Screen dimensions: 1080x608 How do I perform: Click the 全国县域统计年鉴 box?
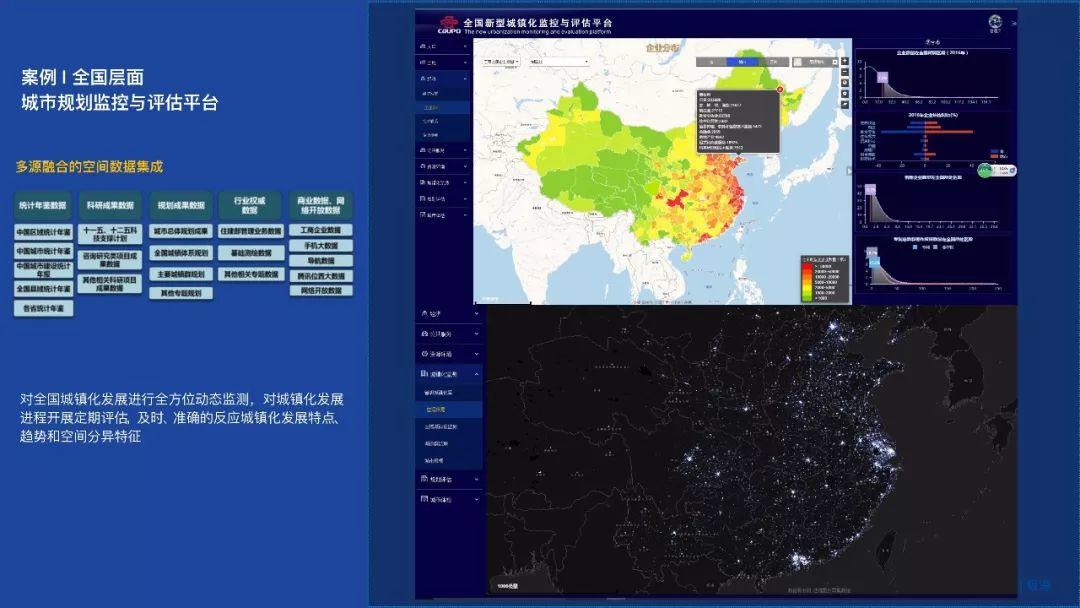coord(43,289)
